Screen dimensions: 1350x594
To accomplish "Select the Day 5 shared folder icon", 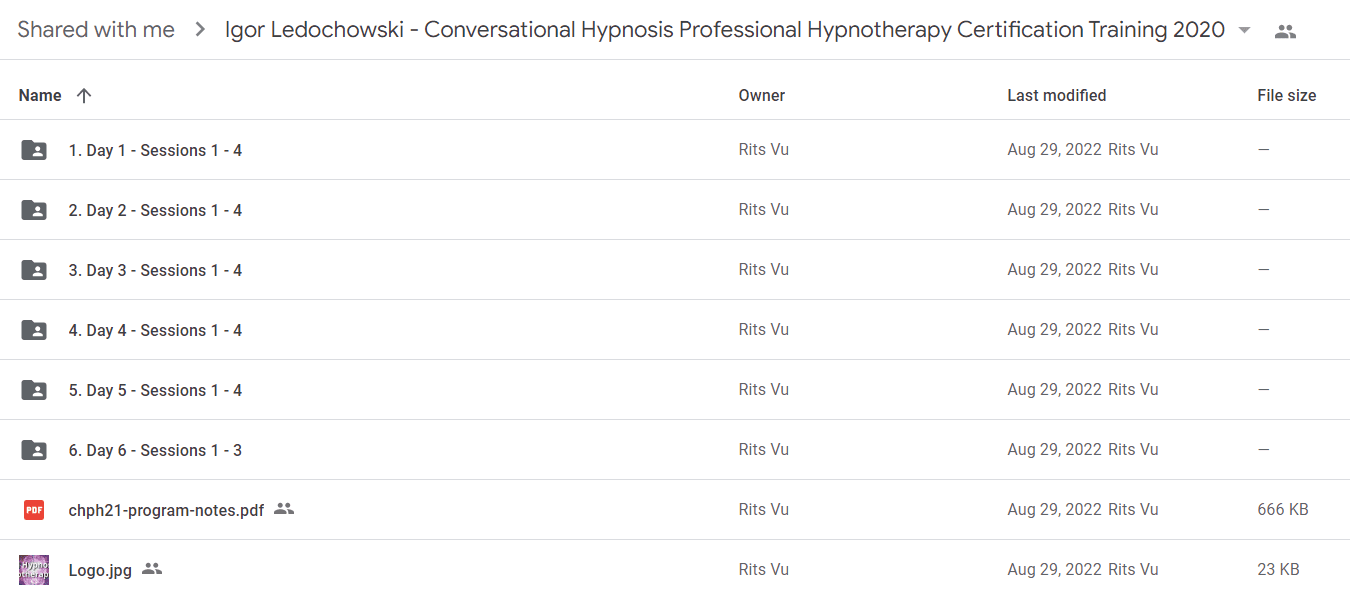I will tap(34, 390).
